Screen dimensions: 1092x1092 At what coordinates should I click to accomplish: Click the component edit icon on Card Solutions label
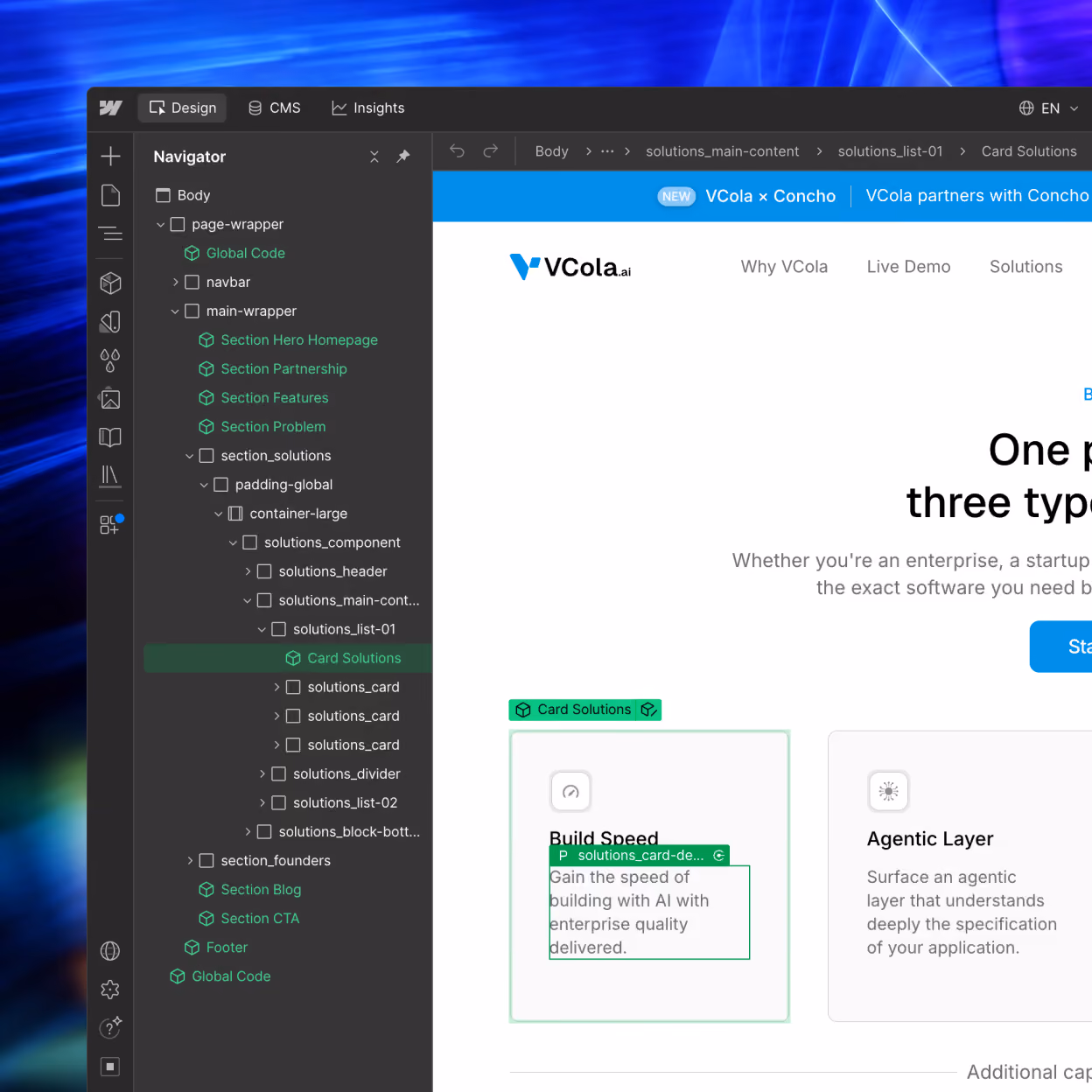coord(648,710)
